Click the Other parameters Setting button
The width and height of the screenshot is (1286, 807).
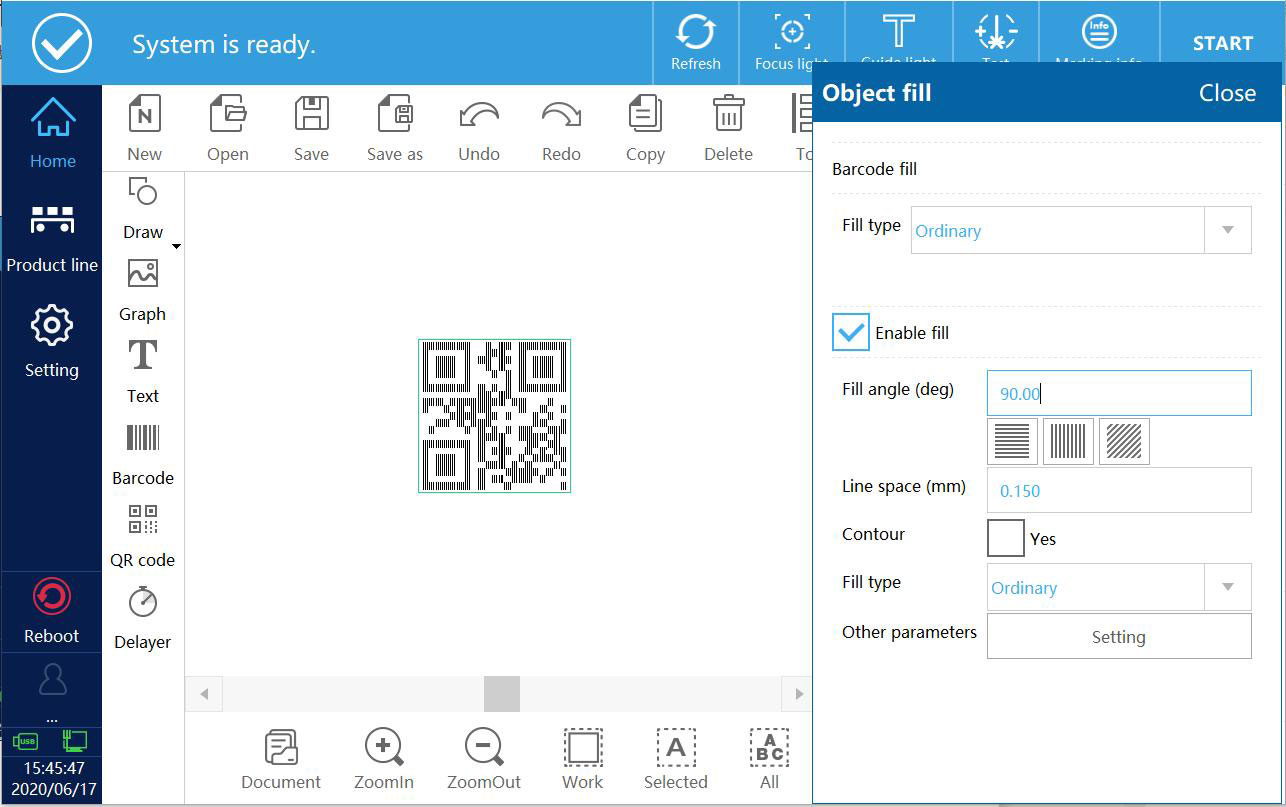pos(1119,636)
